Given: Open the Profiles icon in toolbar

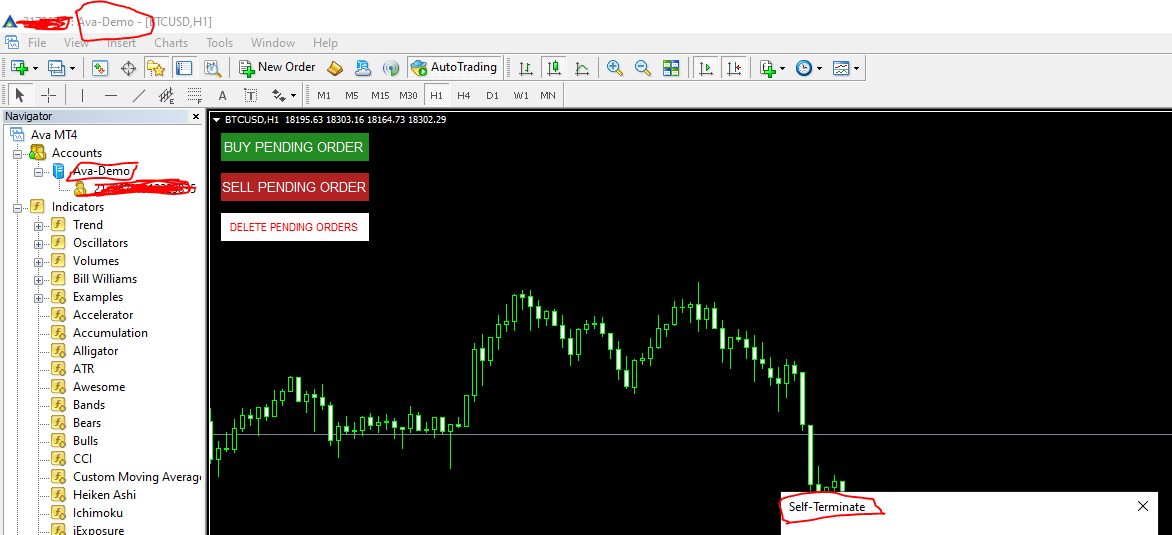Looking at the screenshot, I should (x=56, y=68).
